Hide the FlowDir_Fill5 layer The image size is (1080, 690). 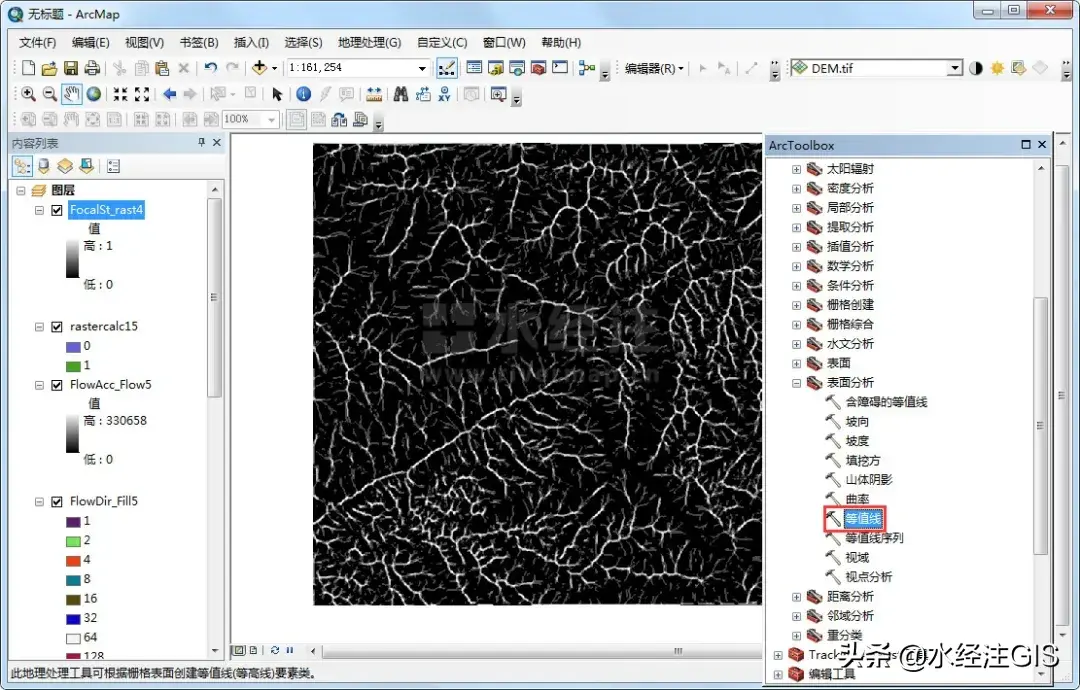click(56, 502)
